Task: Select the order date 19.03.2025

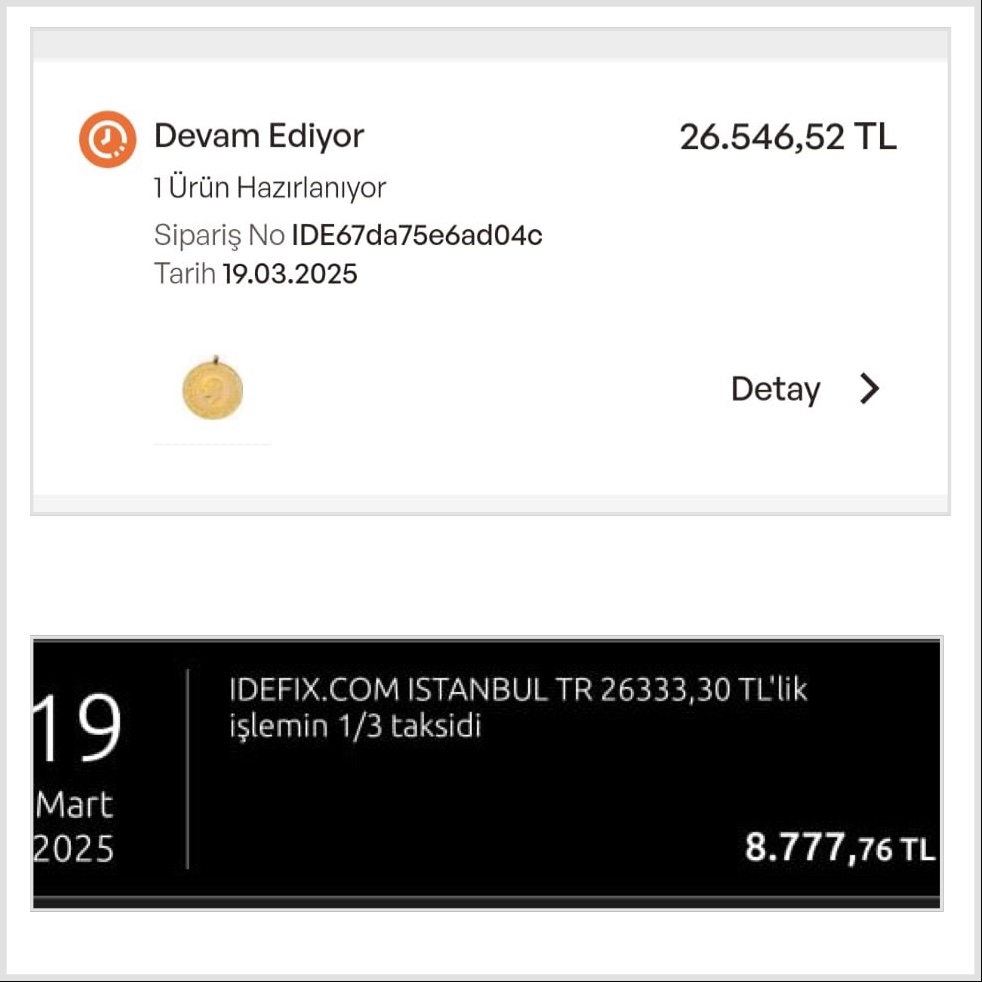Action: [x=290, y=274]
